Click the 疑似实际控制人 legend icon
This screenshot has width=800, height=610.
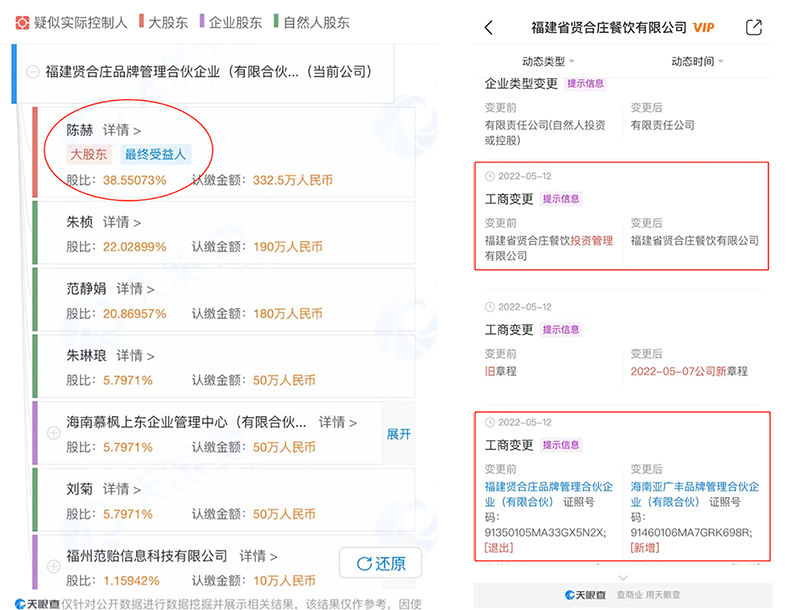(x=21, y=22)
